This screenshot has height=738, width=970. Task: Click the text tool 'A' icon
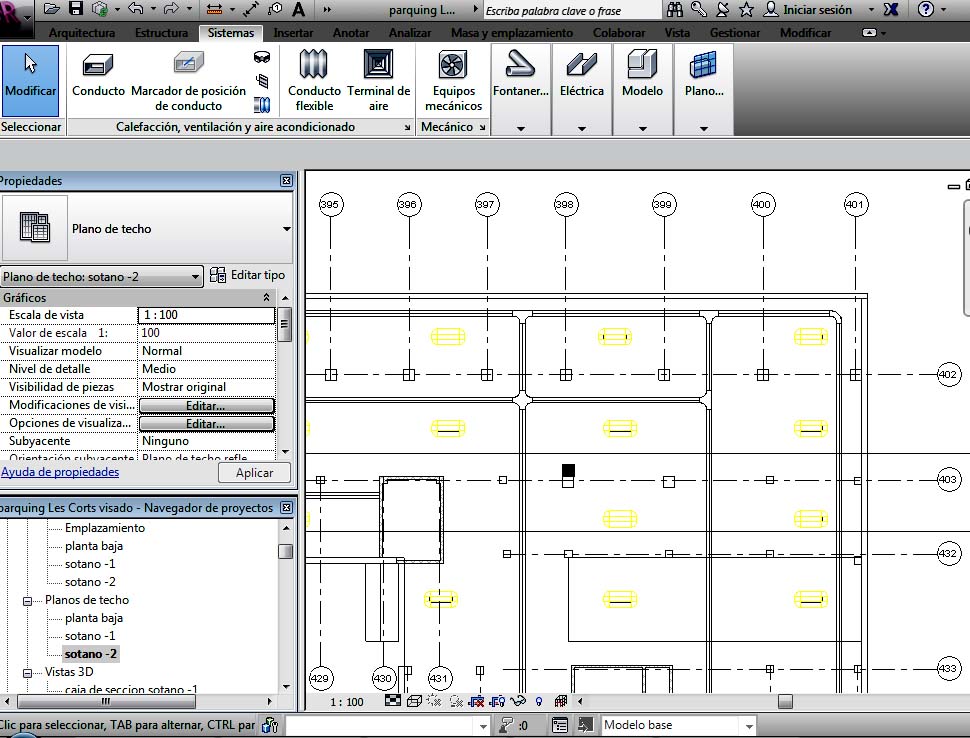(298, 10)
